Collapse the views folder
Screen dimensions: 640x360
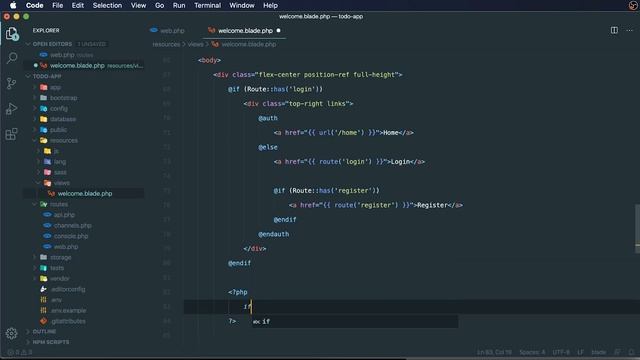point(39,183)
